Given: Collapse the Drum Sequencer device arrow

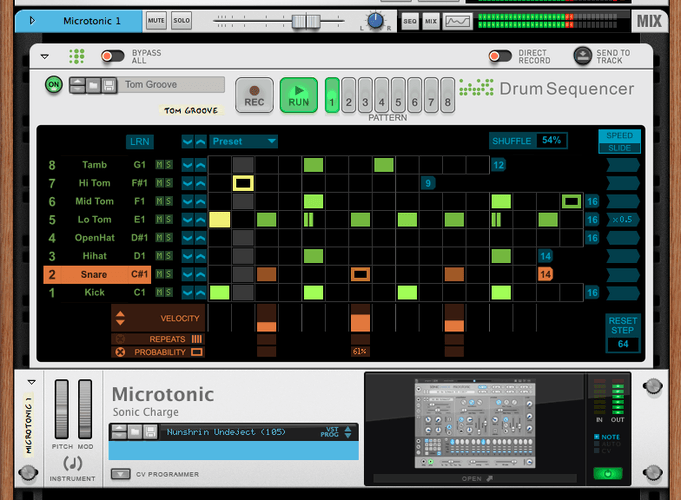Looking at the screenshot, I should click(44, 56).
